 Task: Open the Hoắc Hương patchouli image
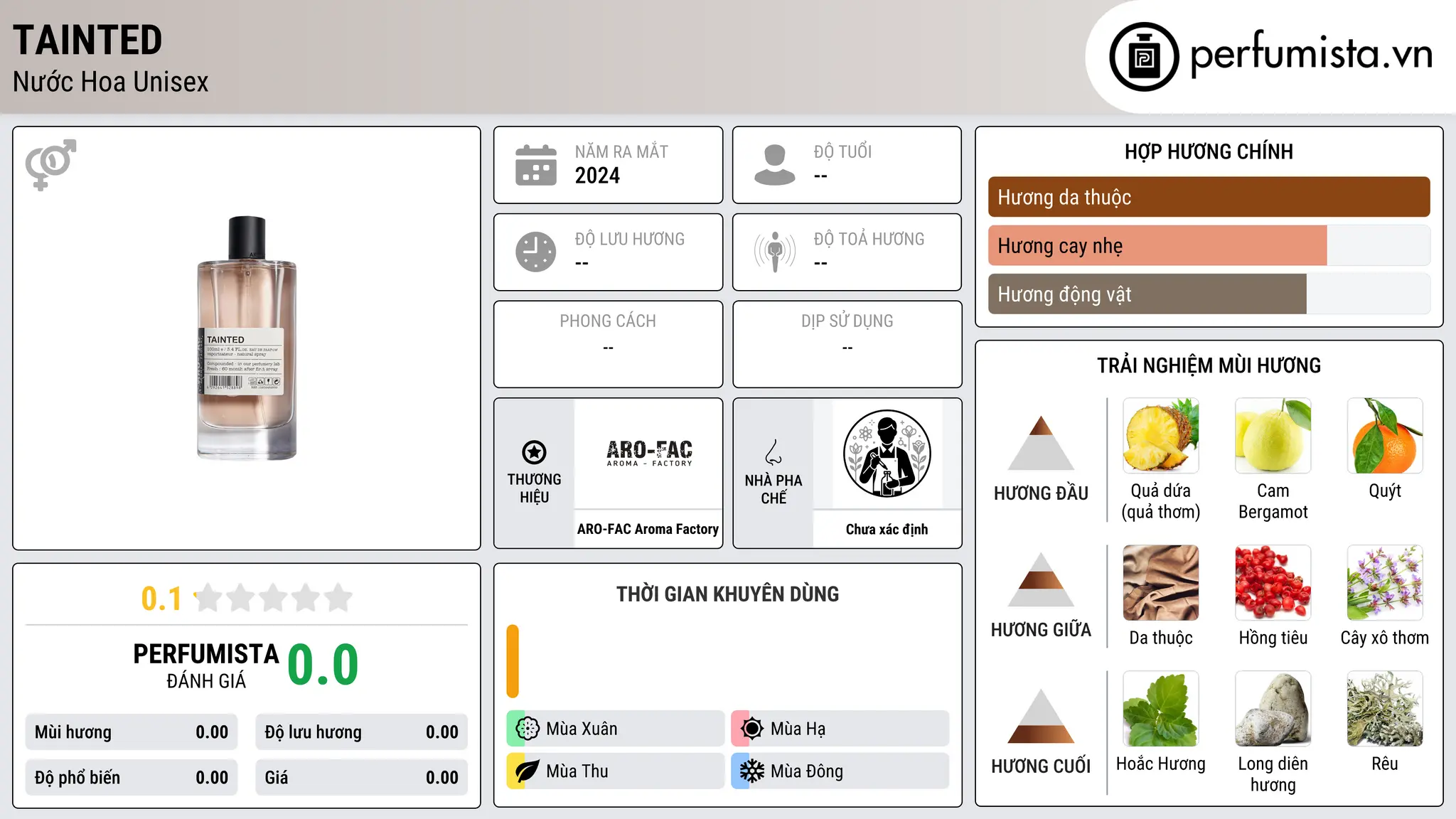(x=1161, y=709)
